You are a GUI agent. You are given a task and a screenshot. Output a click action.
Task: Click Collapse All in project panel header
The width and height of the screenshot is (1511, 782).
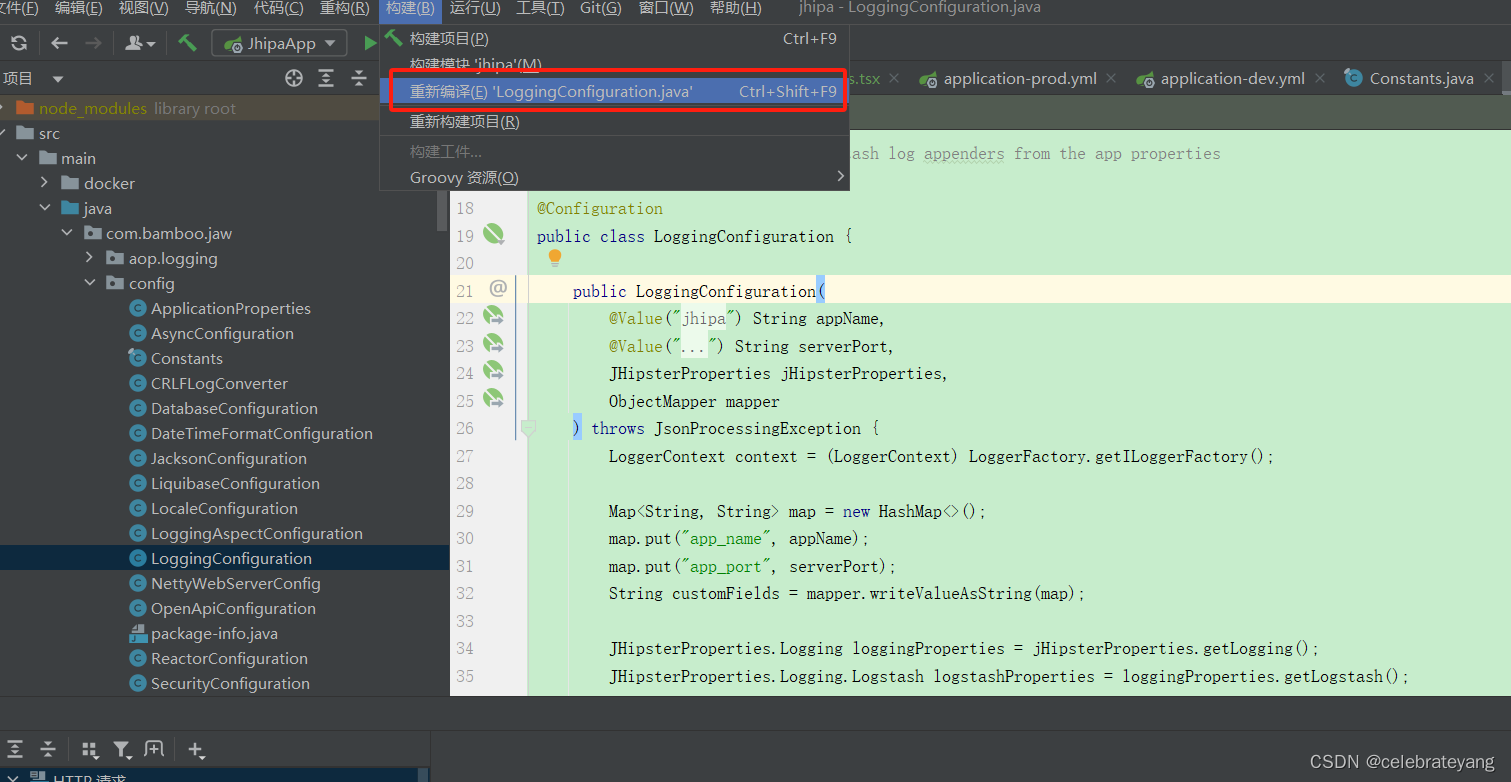click(359, 78)
